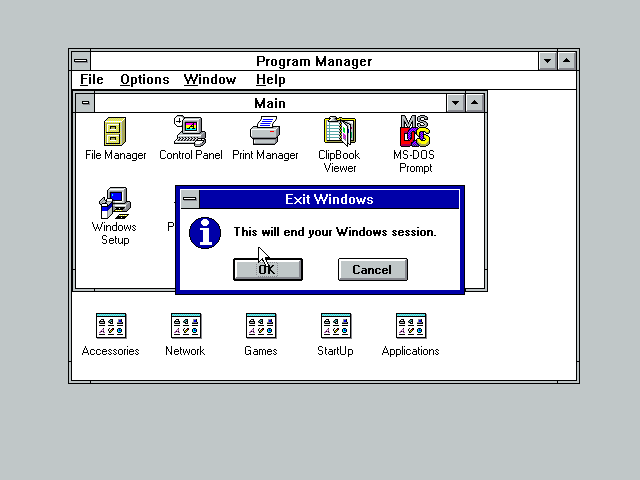Confirm exit with the OK button
Image resolution: width=640 pixels, height=480 pixels.
[268, 269]
